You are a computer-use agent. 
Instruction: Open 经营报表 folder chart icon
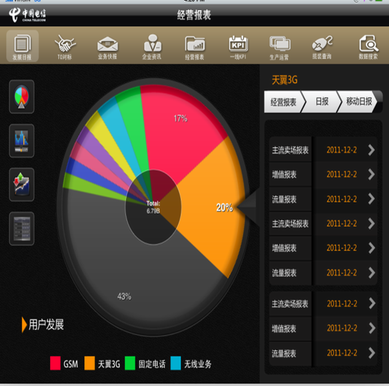point(195,46)
